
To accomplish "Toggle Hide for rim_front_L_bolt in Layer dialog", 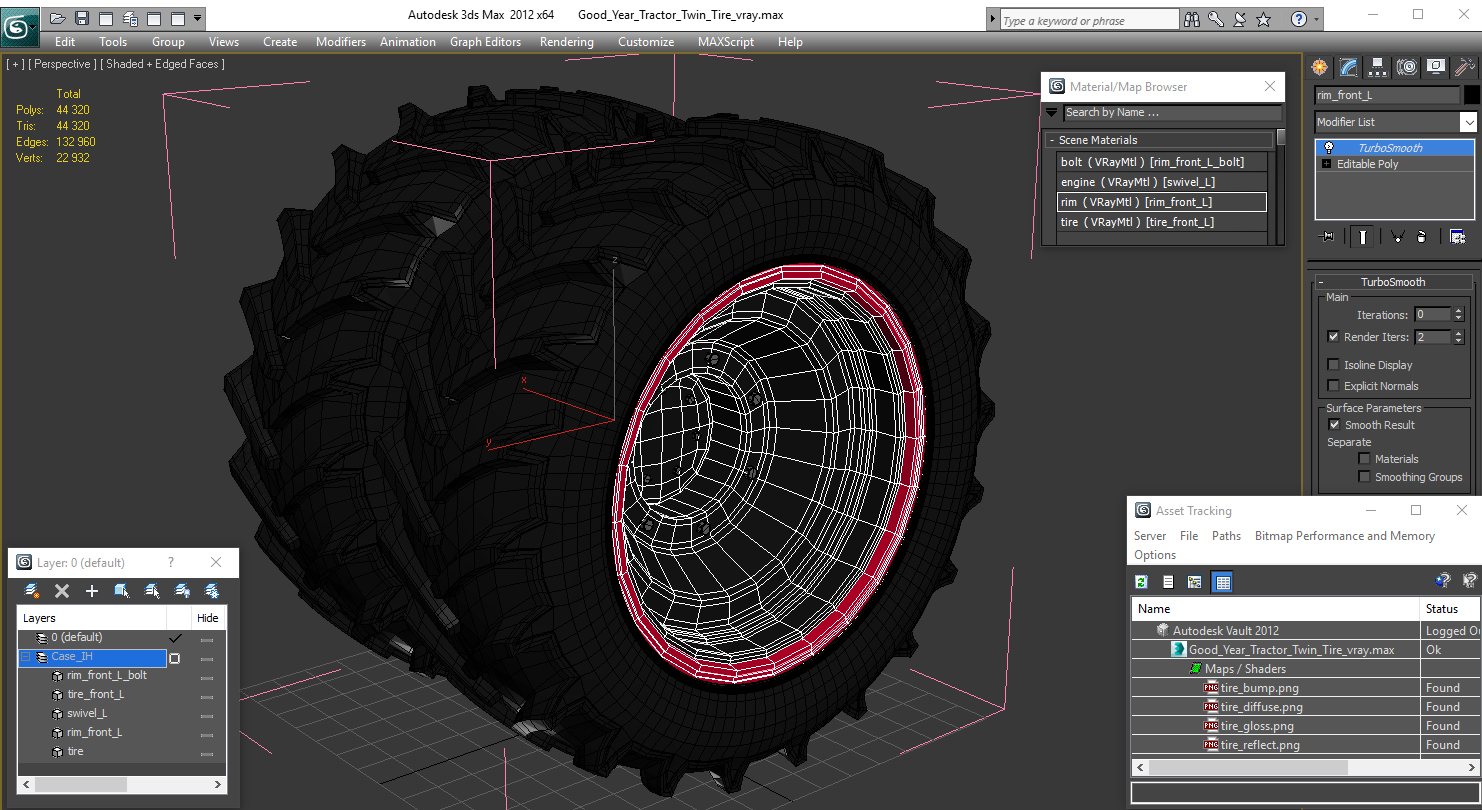I will [x=207, y=677].
